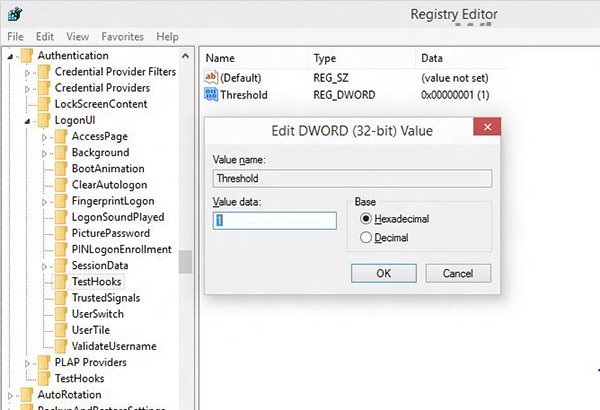Click the AutoRotation folder icon
Image resolution: width=600 pixels, height=410 pixels.
pyautogui.click(x=27, y=395)
